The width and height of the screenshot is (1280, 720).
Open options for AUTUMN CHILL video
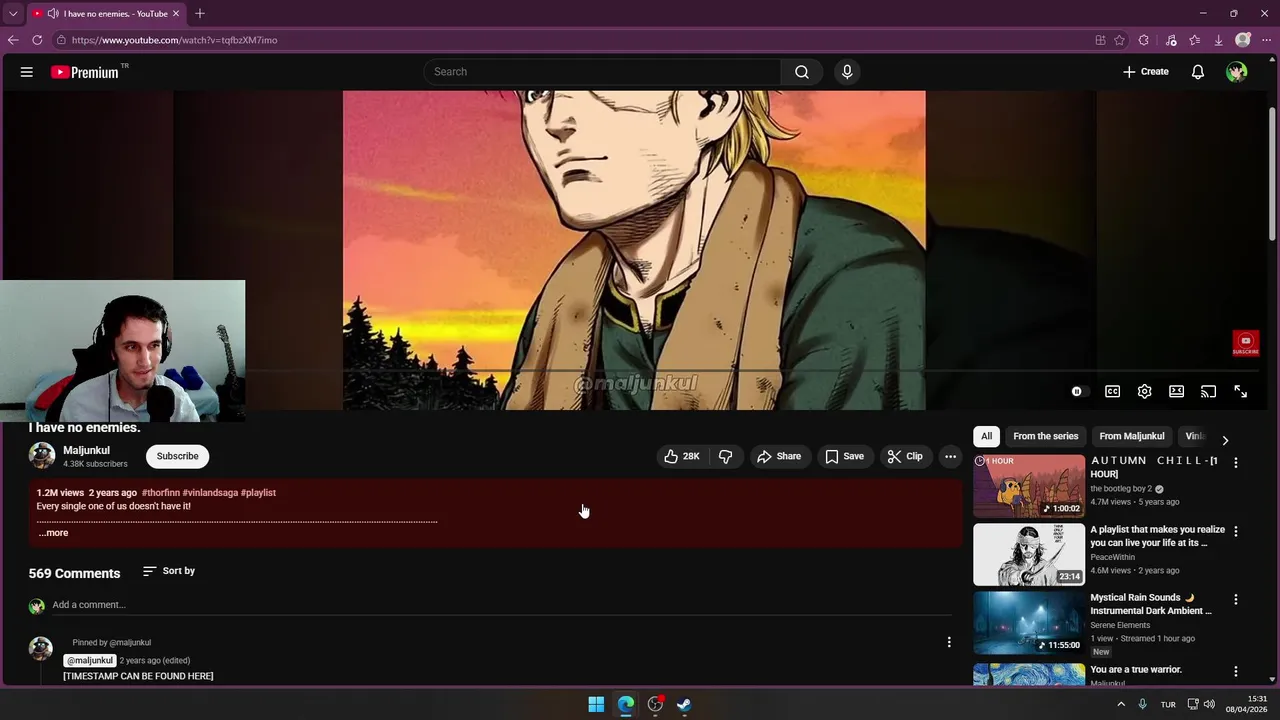coord(1235,463)
